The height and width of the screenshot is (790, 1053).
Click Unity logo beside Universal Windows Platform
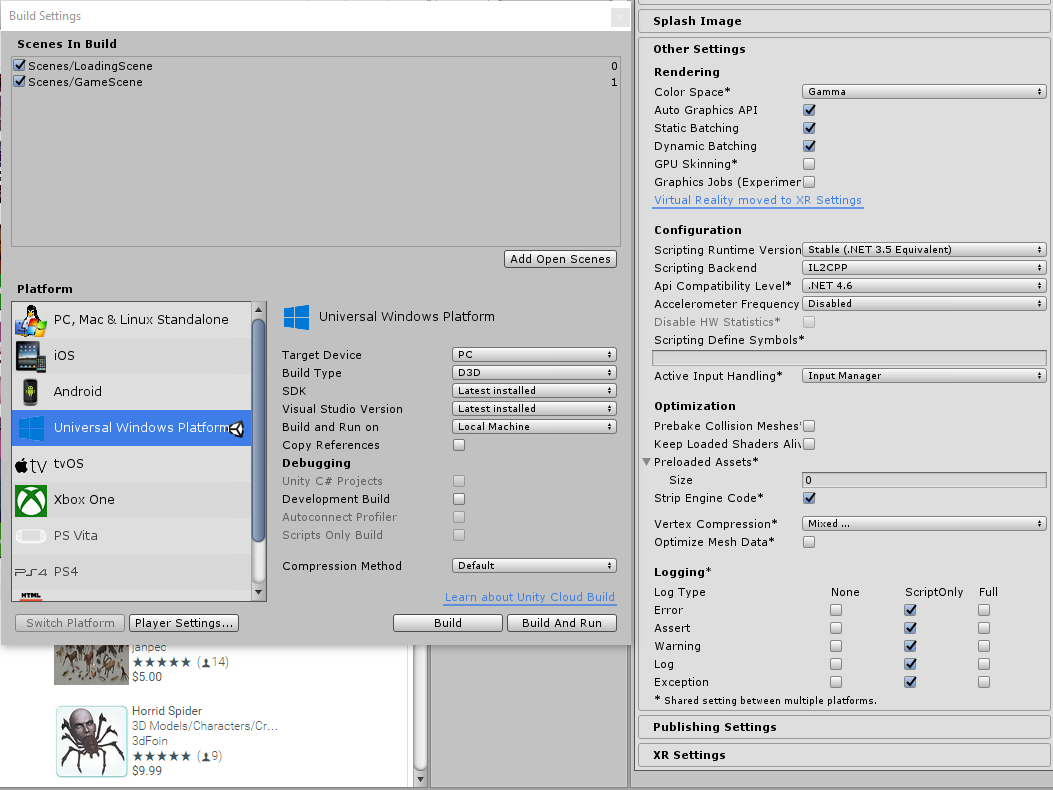[237, 429]
